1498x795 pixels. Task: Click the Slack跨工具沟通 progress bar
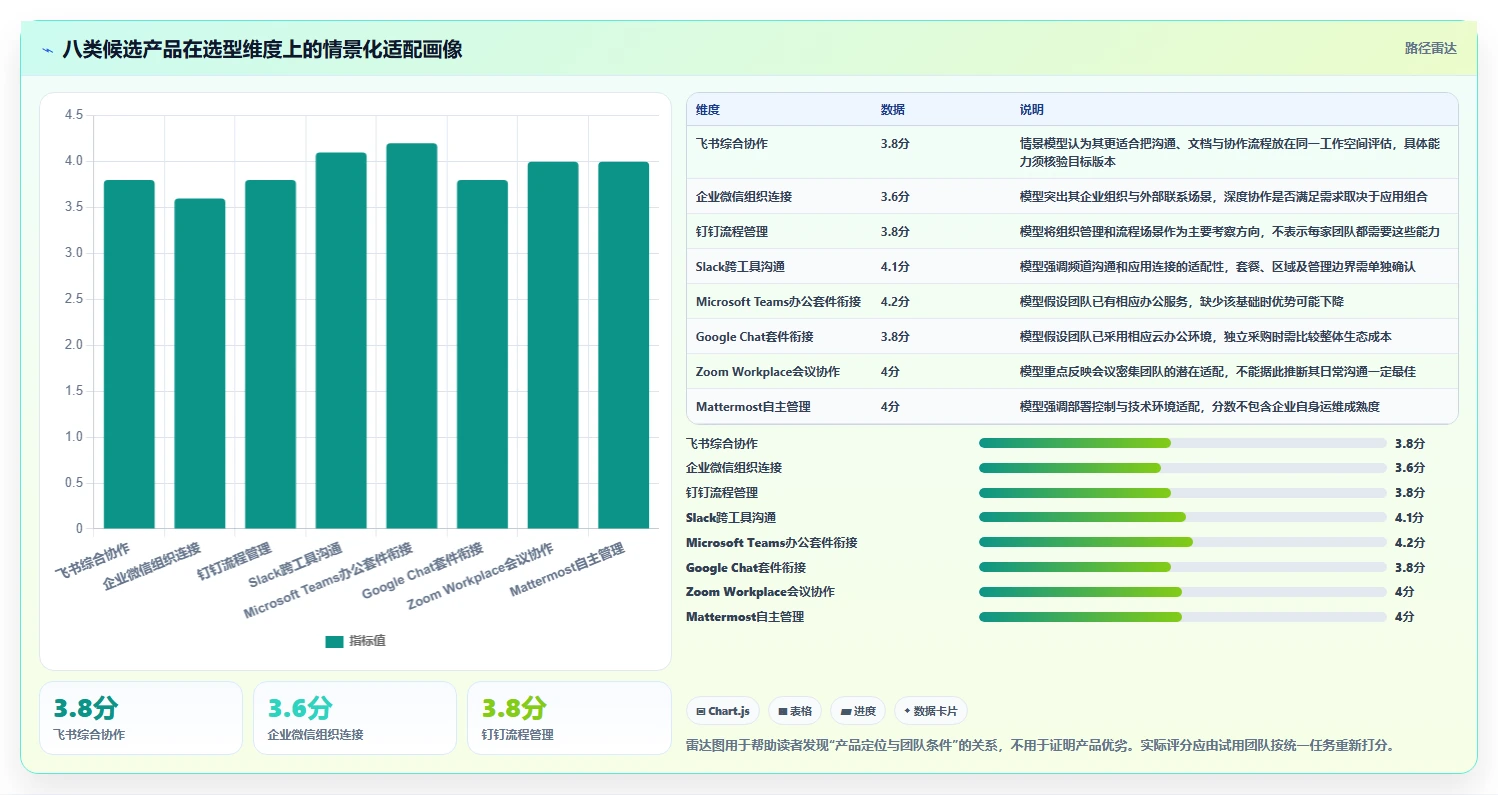[x=1182, y=517]
